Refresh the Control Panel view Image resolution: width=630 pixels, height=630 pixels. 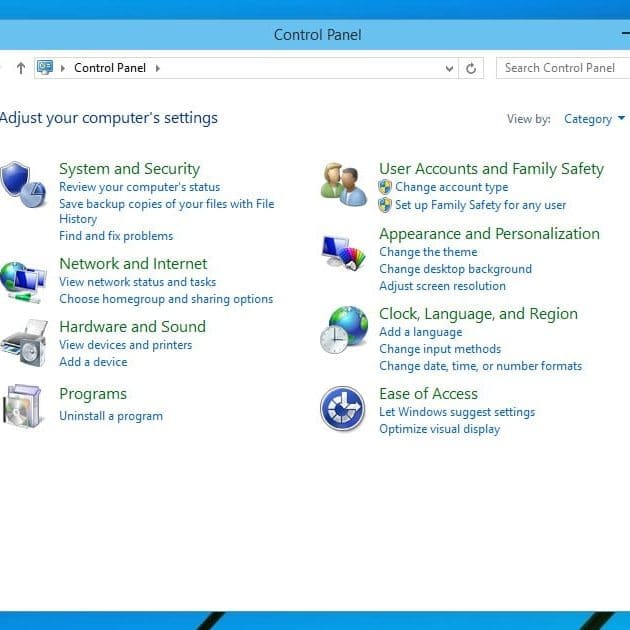click(x=472, y=68)
